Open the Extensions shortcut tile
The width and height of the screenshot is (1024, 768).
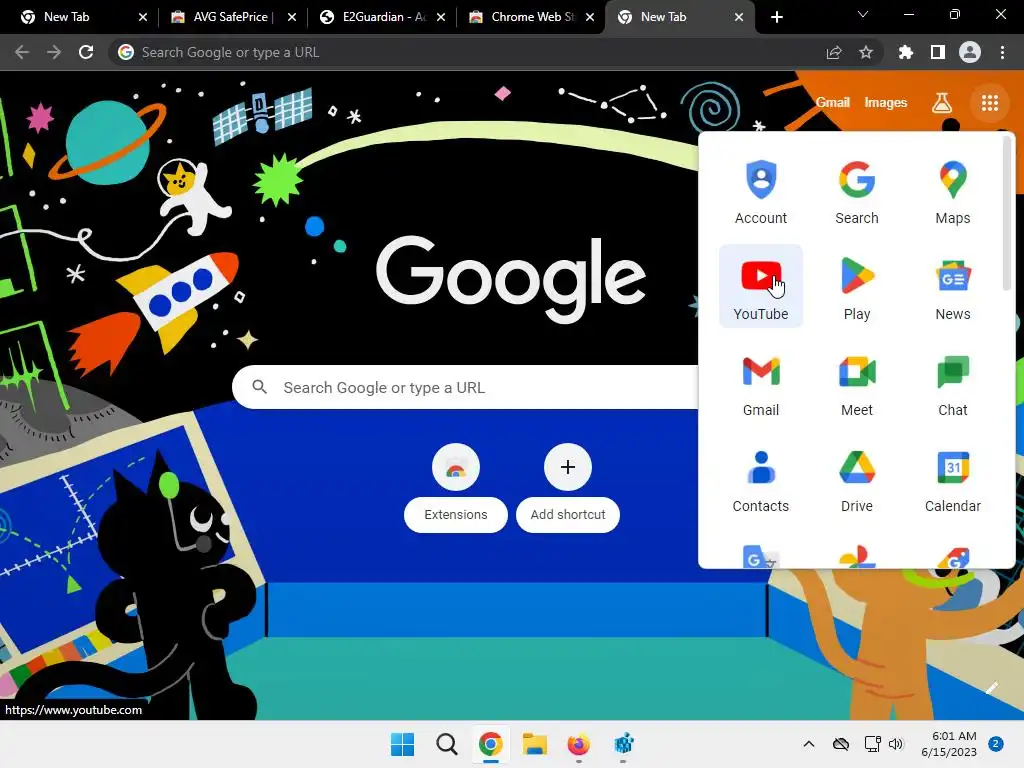(x=455, y=487)
